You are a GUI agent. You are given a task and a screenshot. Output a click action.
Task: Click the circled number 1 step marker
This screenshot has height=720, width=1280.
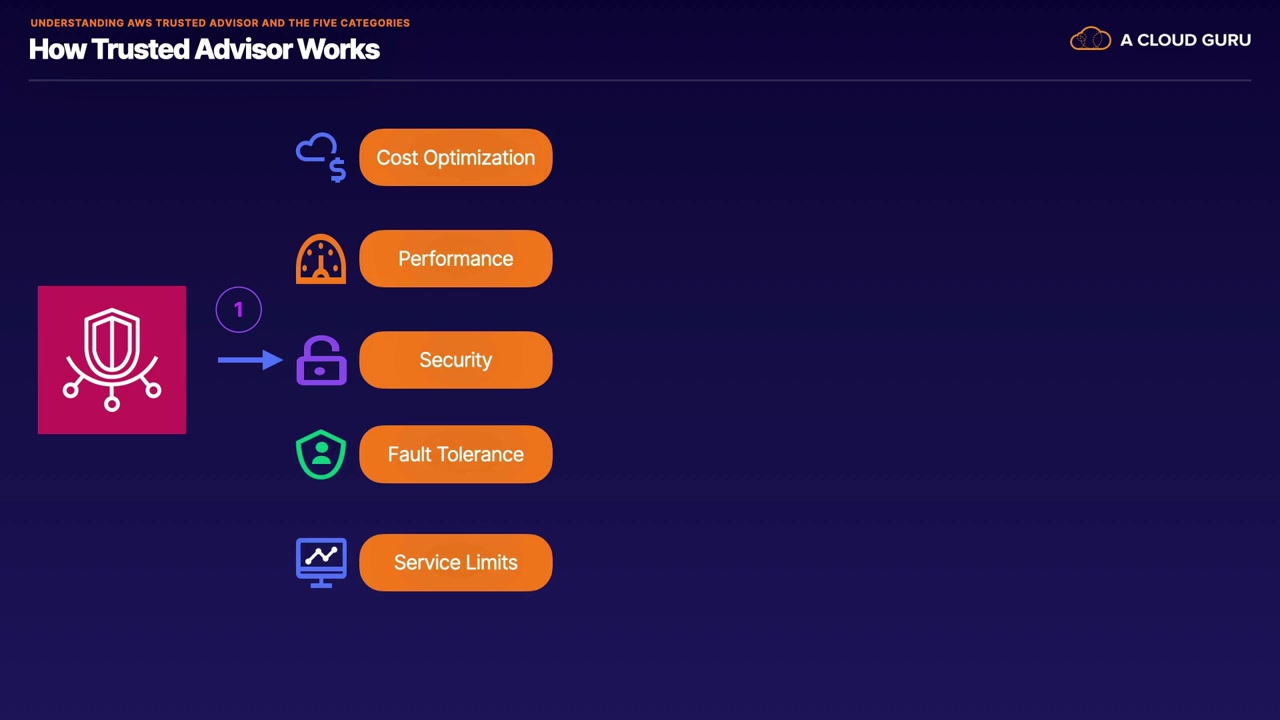pos(238,310)
